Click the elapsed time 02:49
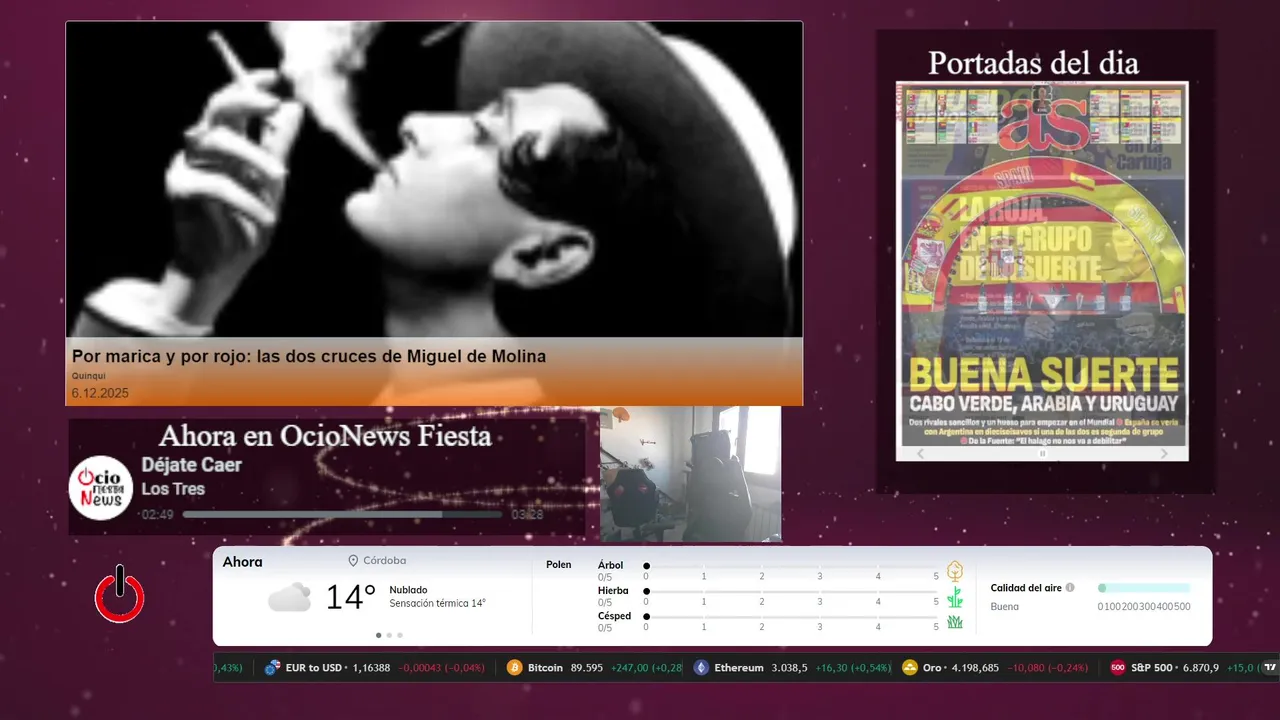 tap(158, 515)
